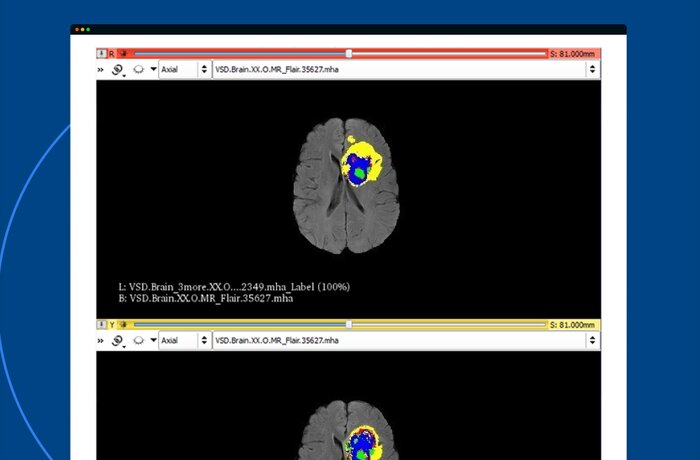Open the volume selector in Red slice view

point(405,70)
